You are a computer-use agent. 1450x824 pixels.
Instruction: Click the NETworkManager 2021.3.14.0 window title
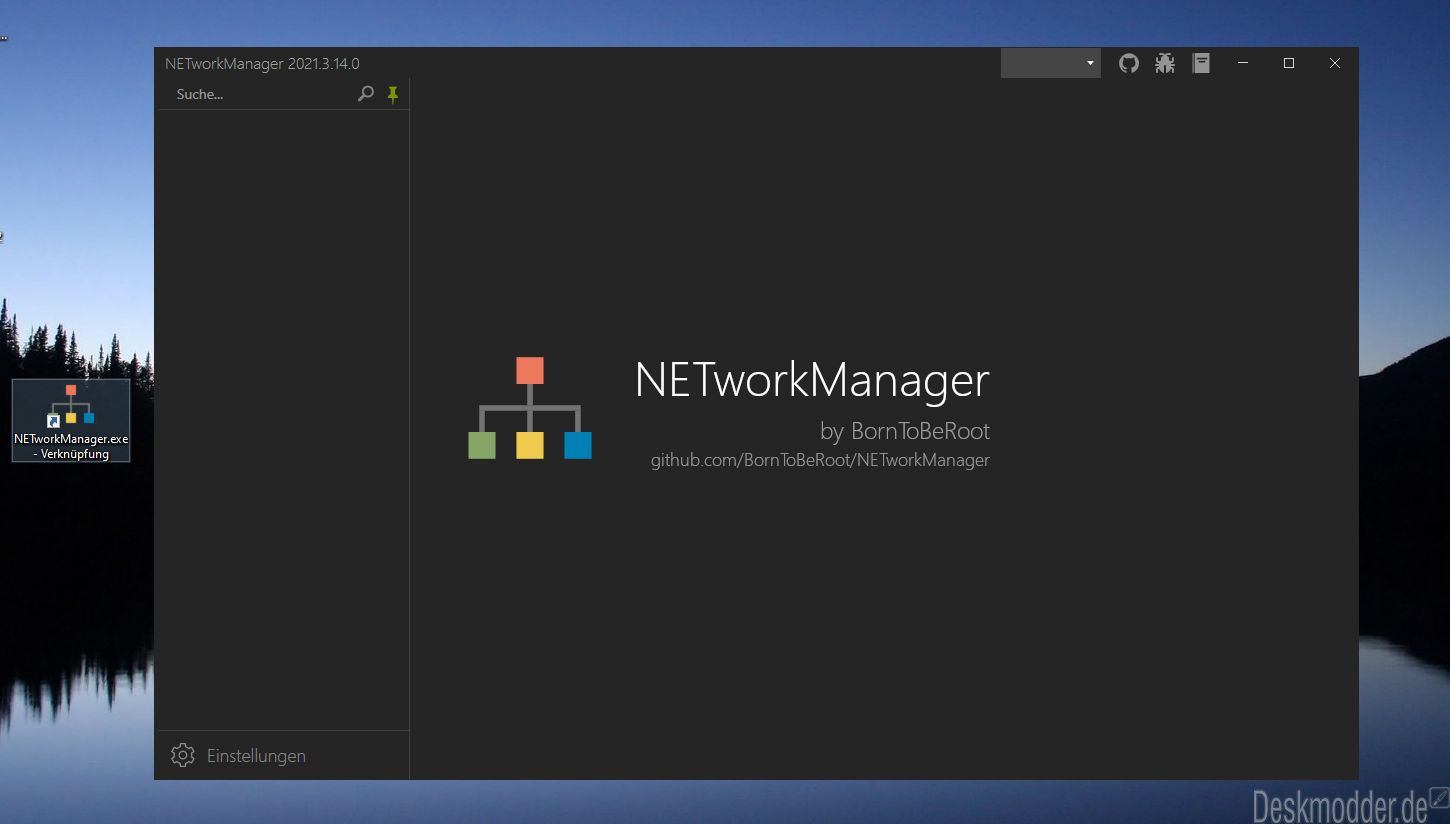[x=262, y=63]
